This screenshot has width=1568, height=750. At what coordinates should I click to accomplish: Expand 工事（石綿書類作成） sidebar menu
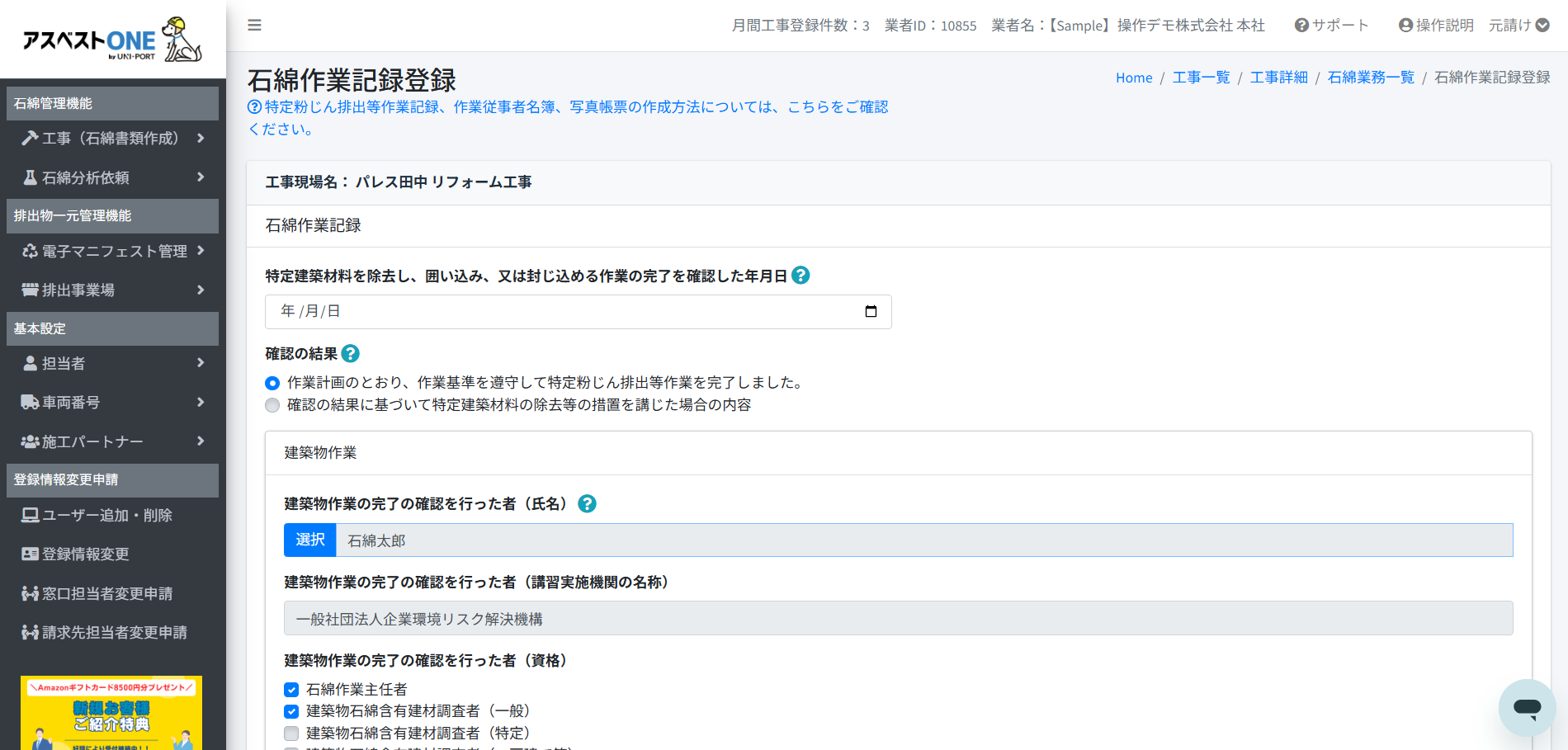tap(112, 139)
